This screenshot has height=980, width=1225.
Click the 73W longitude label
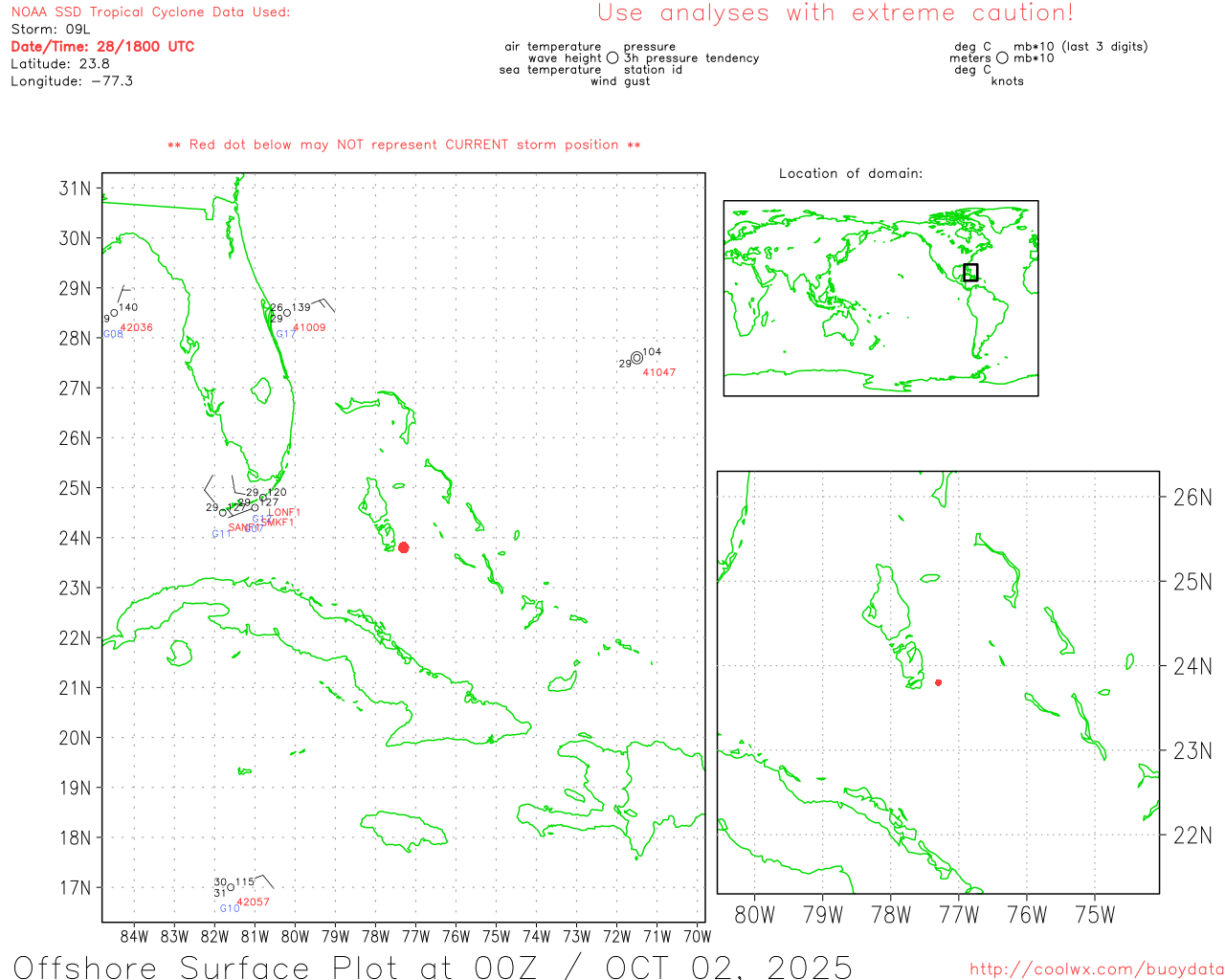pos(577,936)
